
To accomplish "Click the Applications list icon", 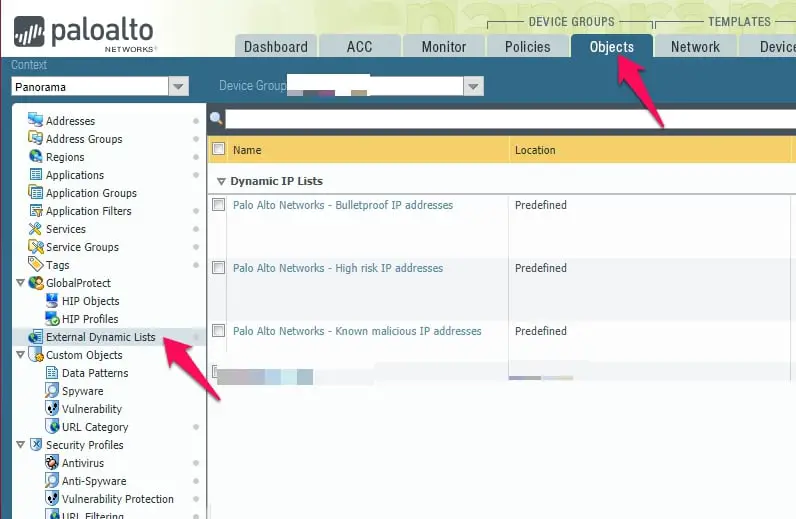I will [x=36, y=175].
